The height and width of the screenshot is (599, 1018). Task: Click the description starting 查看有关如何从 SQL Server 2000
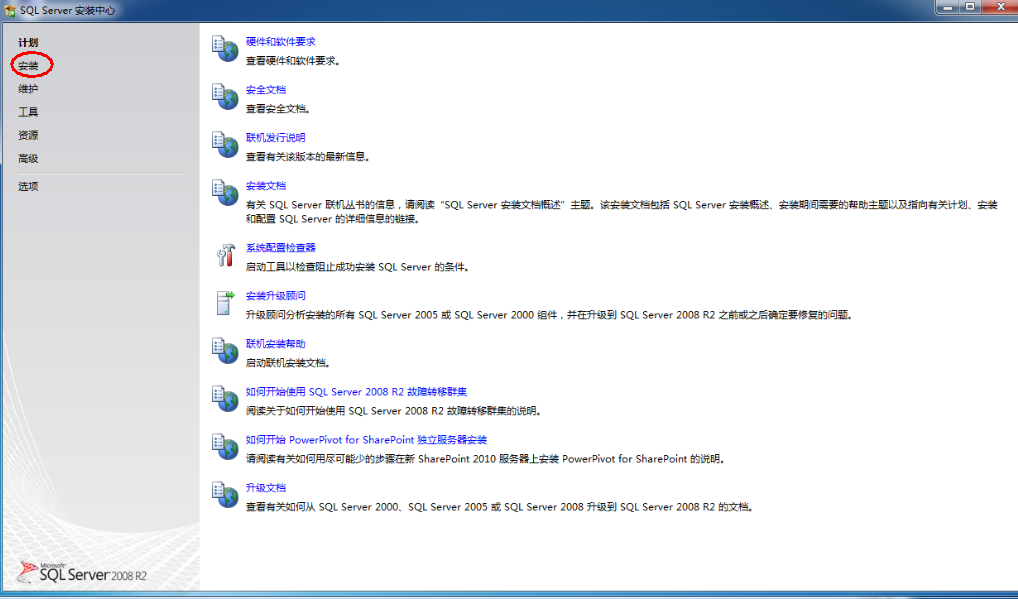click(x=501, y=507)
